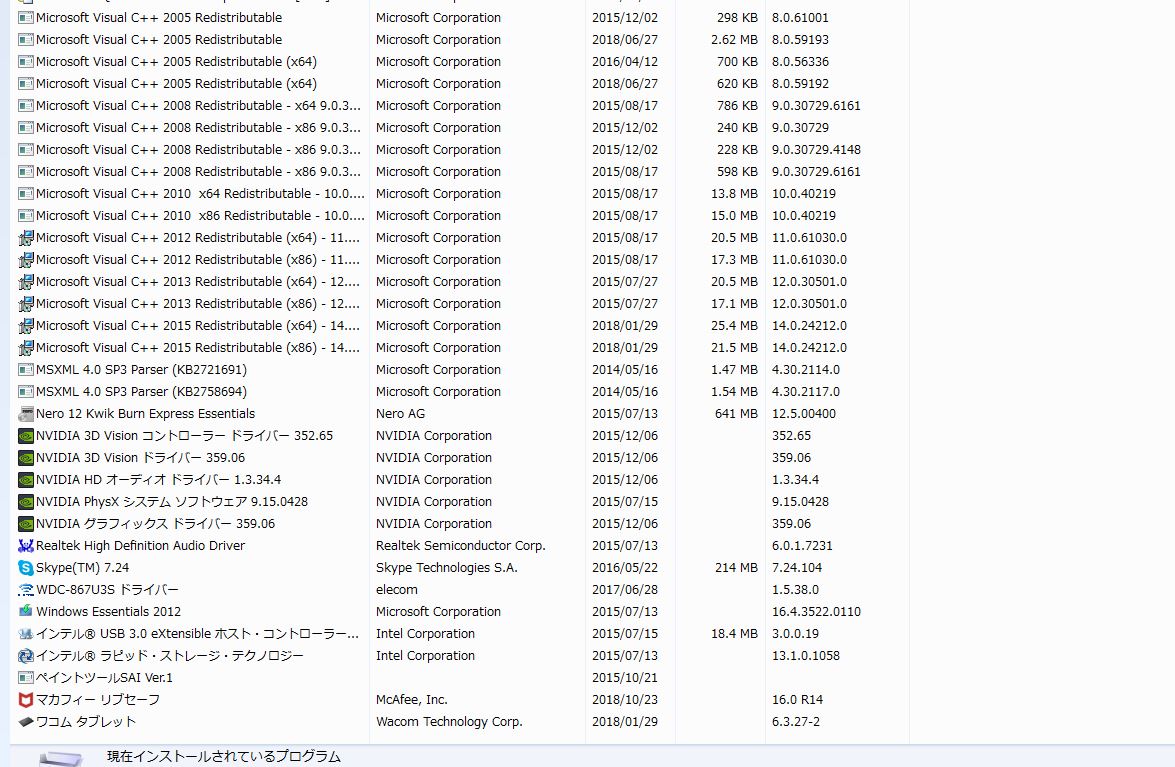Image resolution: width=1175 pixels, height=767 pixels.
Task: Click the install date 2016/05/22
Action: (x=625, y=568)
